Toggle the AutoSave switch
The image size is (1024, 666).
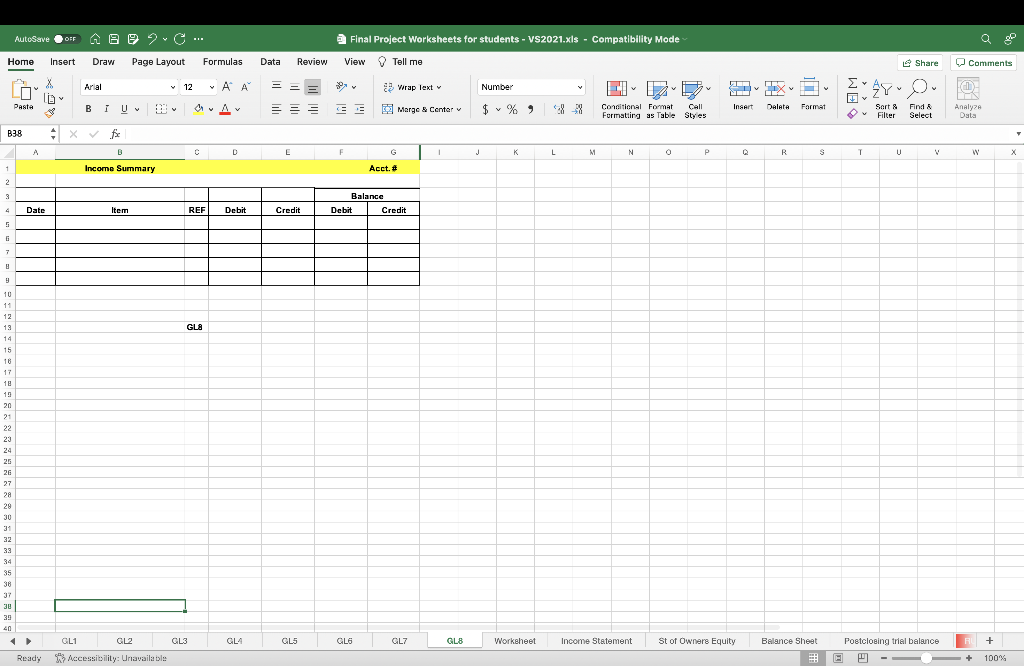pos(67,39)
